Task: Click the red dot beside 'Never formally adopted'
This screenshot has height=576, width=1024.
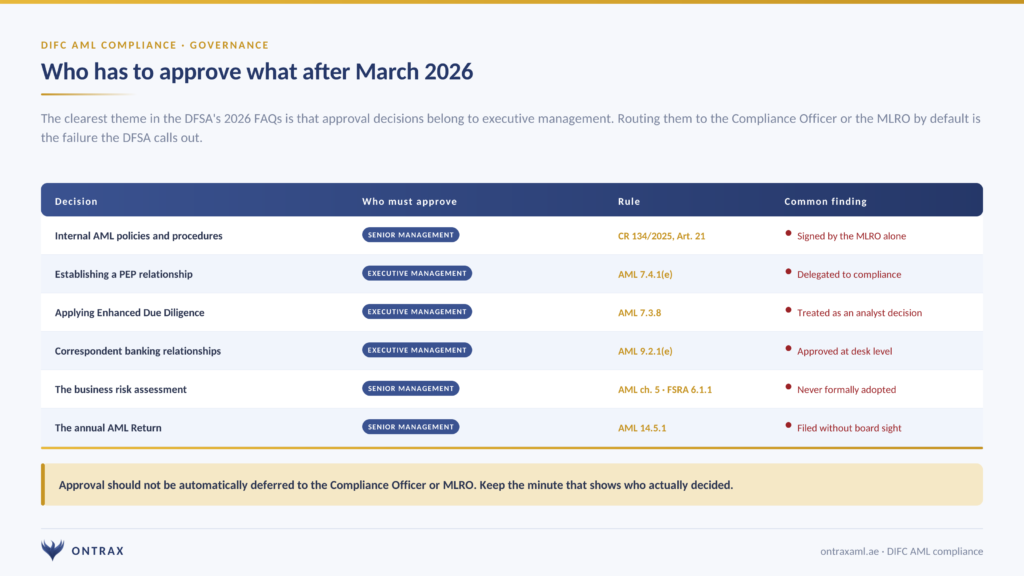Action: coord(788,387)
